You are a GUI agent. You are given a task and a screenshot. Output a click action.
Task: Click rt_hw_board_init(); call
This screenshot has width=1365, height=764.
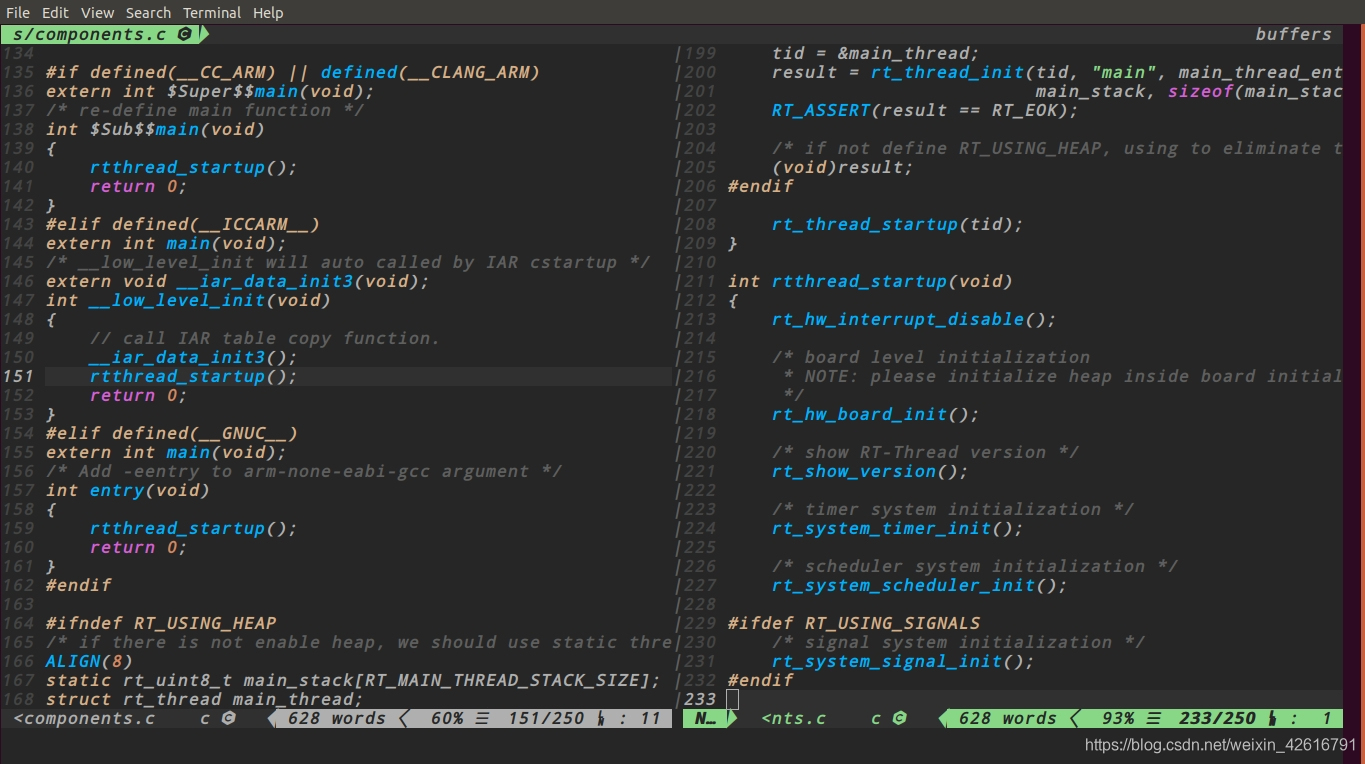[x=876, y=415]
